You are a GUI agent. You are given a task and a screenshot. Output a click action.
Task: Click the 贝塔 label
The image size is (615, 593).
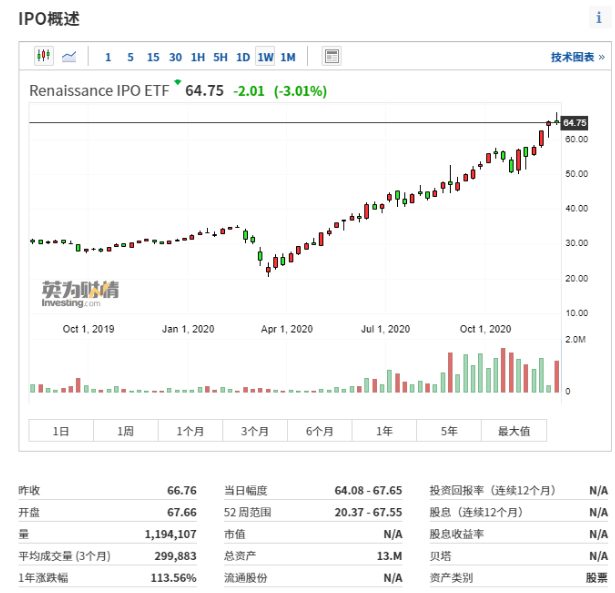[x=440, y=556]
